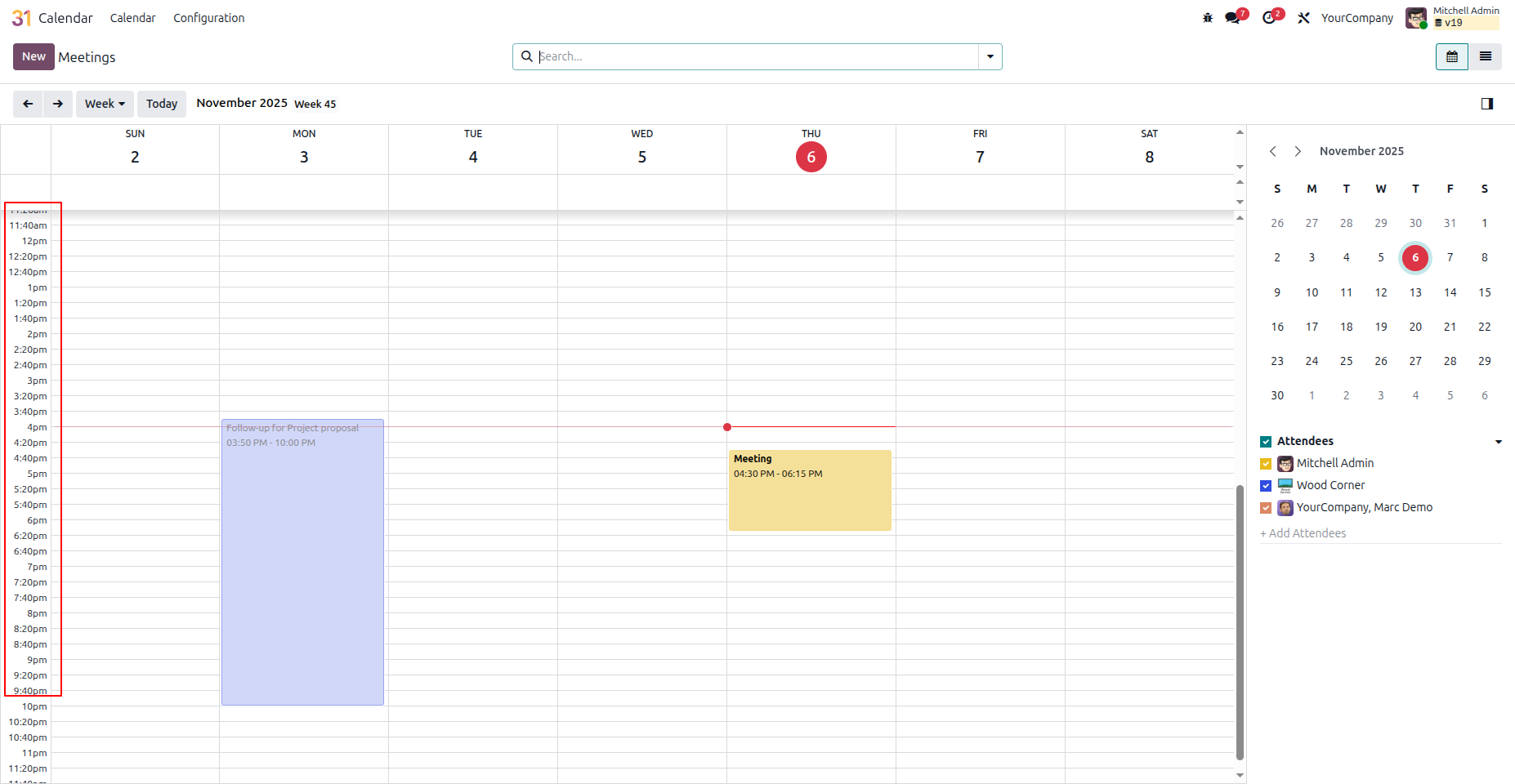Select day 6 highlighted in mini calendar
Viewport: 1515px width, 784px height.
[1415, 258]
